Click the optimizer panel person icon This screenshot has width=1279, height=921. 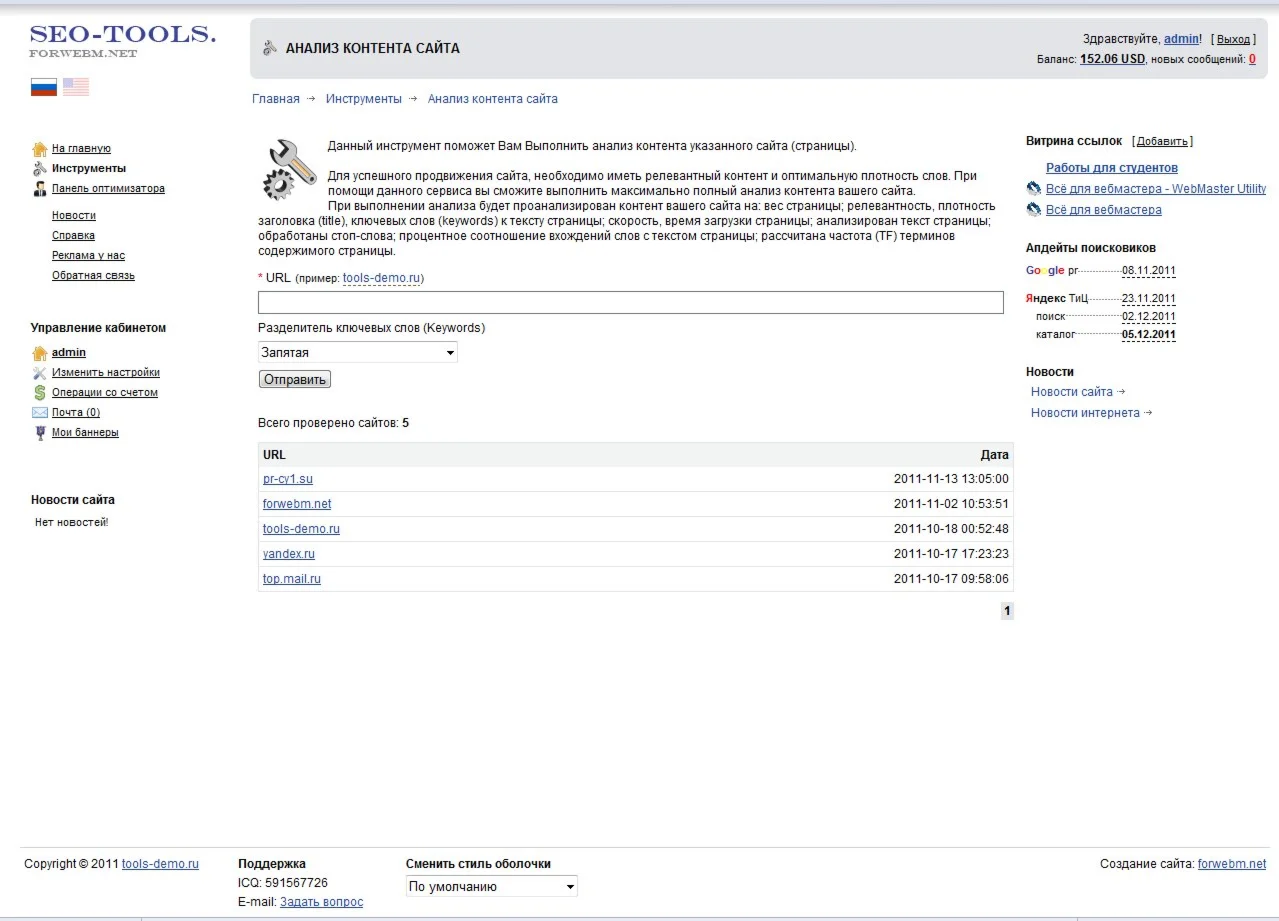(40, 189)
